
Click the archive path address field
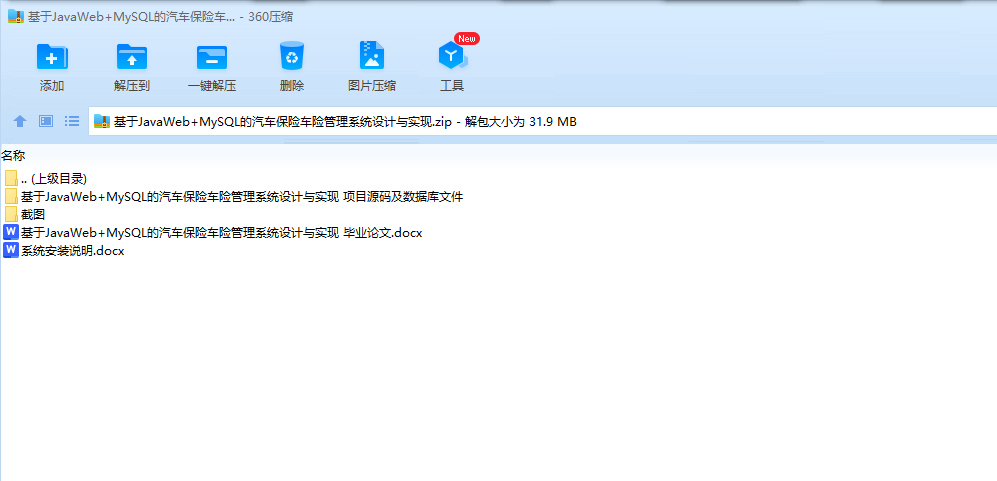click(542, 122)
